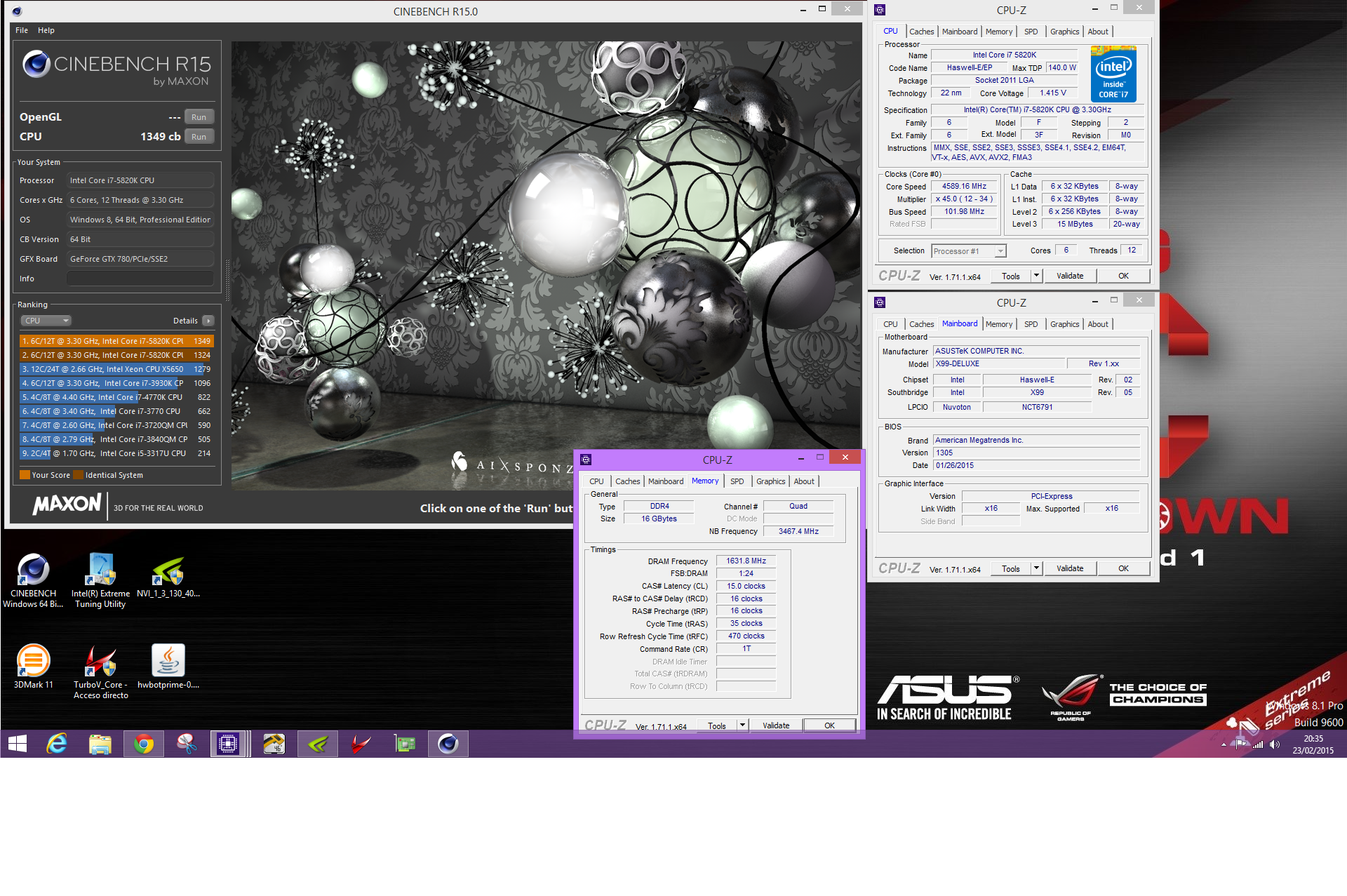Select the Intel Core i5-3317U ranking row
This screenshot has height=896, width=1347.
[x=116, y=453]
